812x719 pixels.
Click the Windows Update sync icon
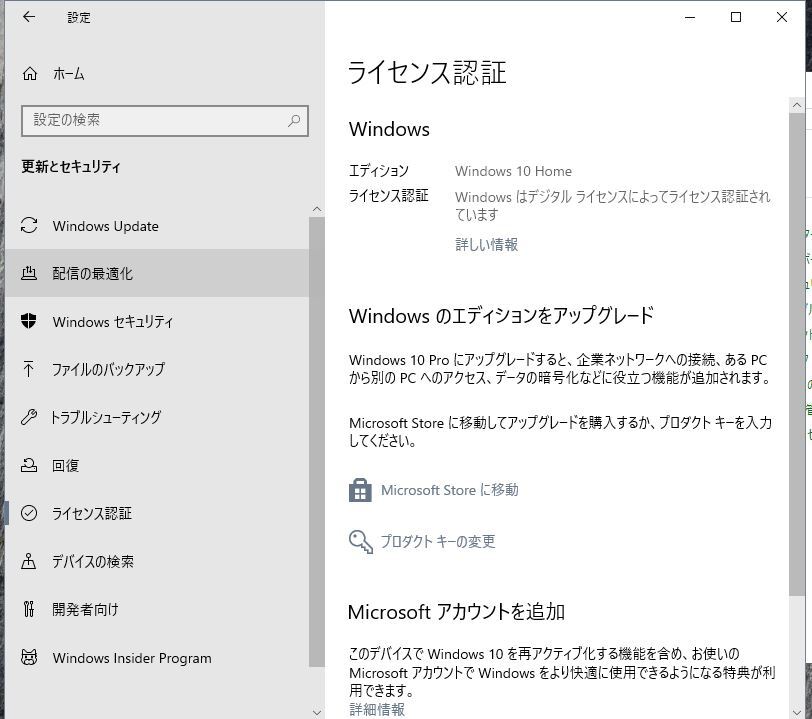(x=29, y=226)
